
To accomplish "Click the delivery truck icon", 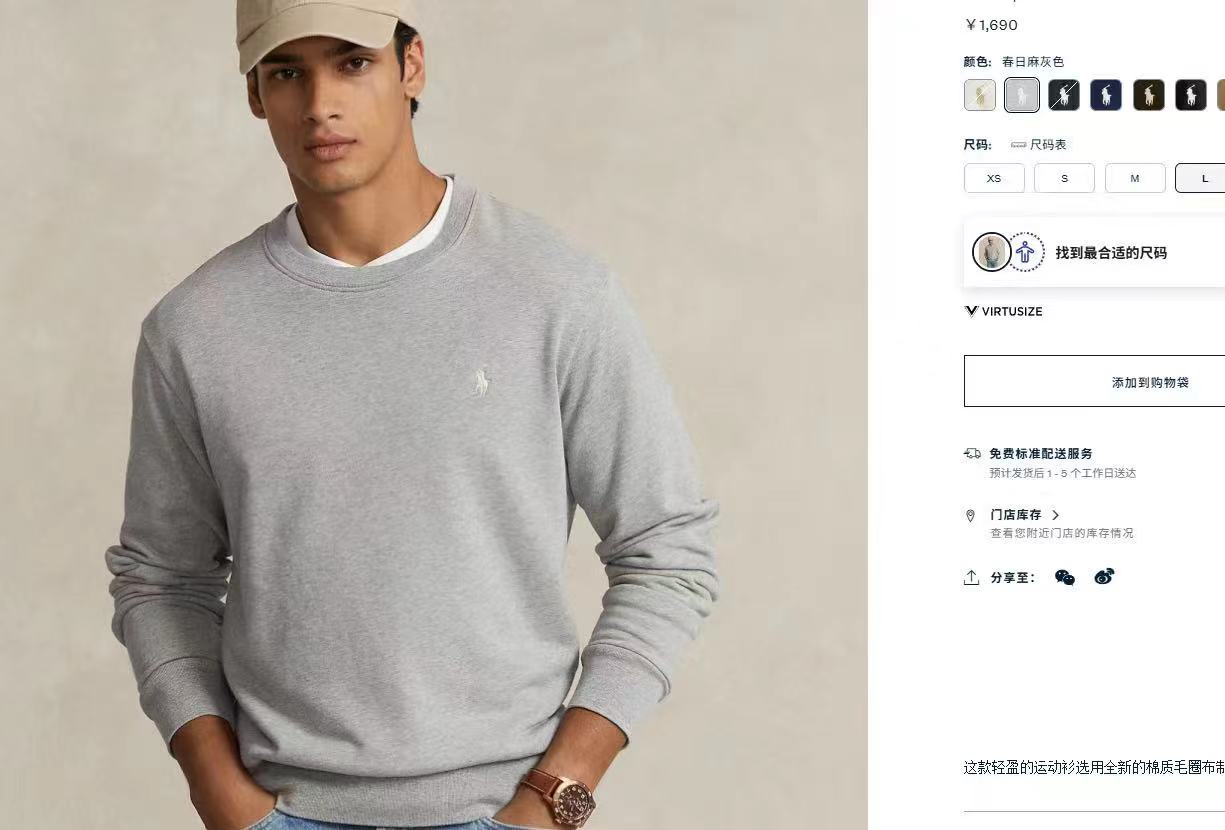I will [972, 453].
